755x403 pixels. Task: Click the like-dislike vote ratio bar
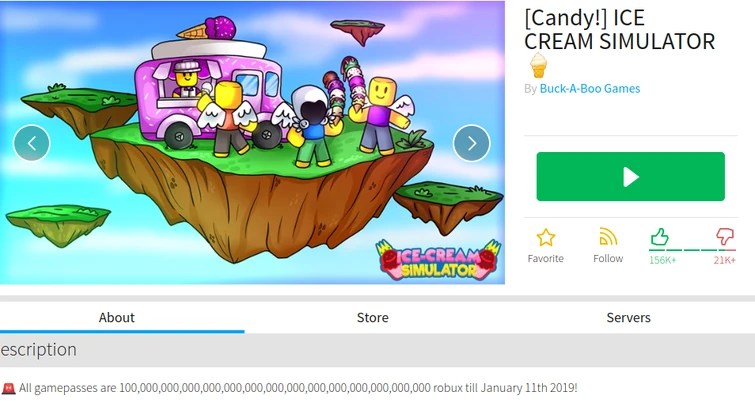(692, 250)
